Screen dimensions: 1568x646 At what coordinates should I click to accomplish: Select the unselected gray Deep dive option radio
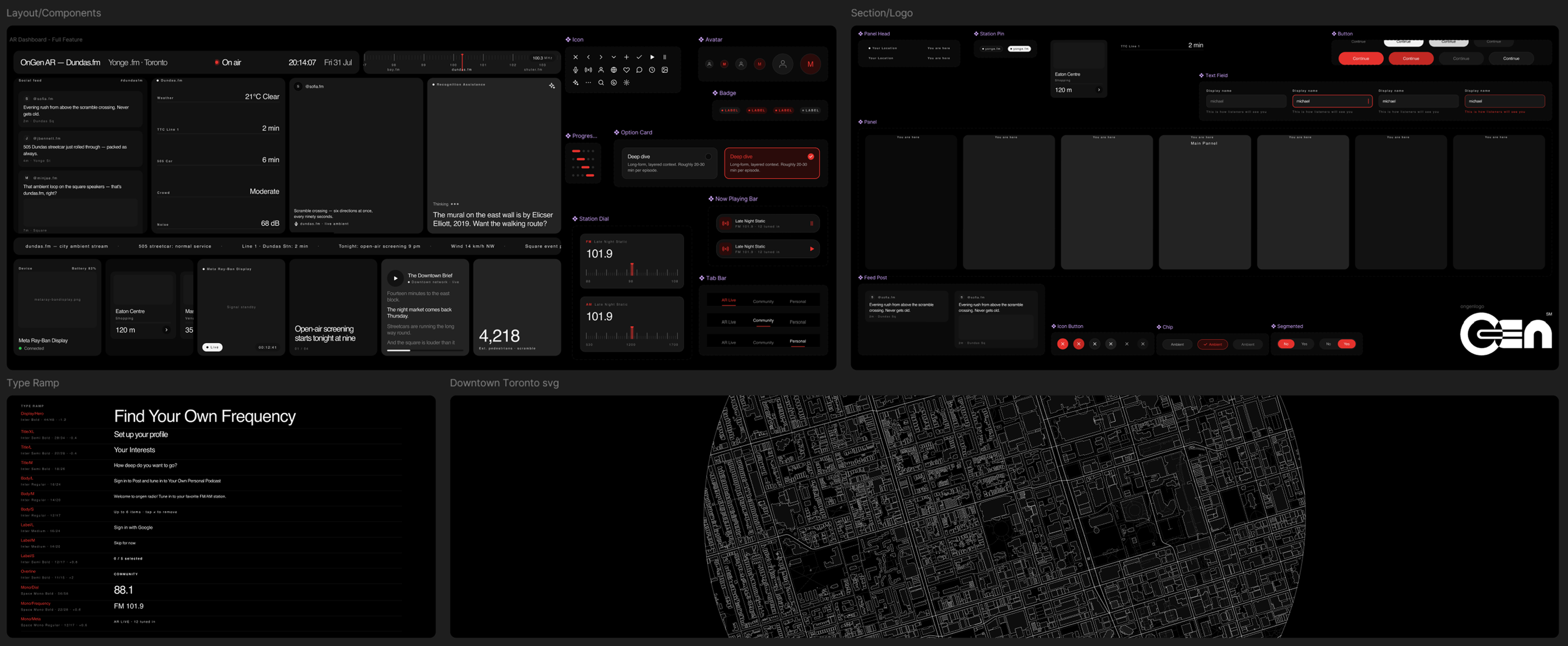[x=708, y=156]
